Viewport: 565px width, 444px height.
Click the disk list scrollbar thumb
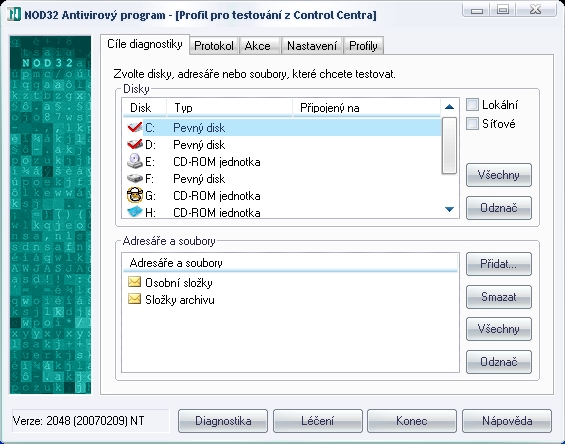point(449,145)
